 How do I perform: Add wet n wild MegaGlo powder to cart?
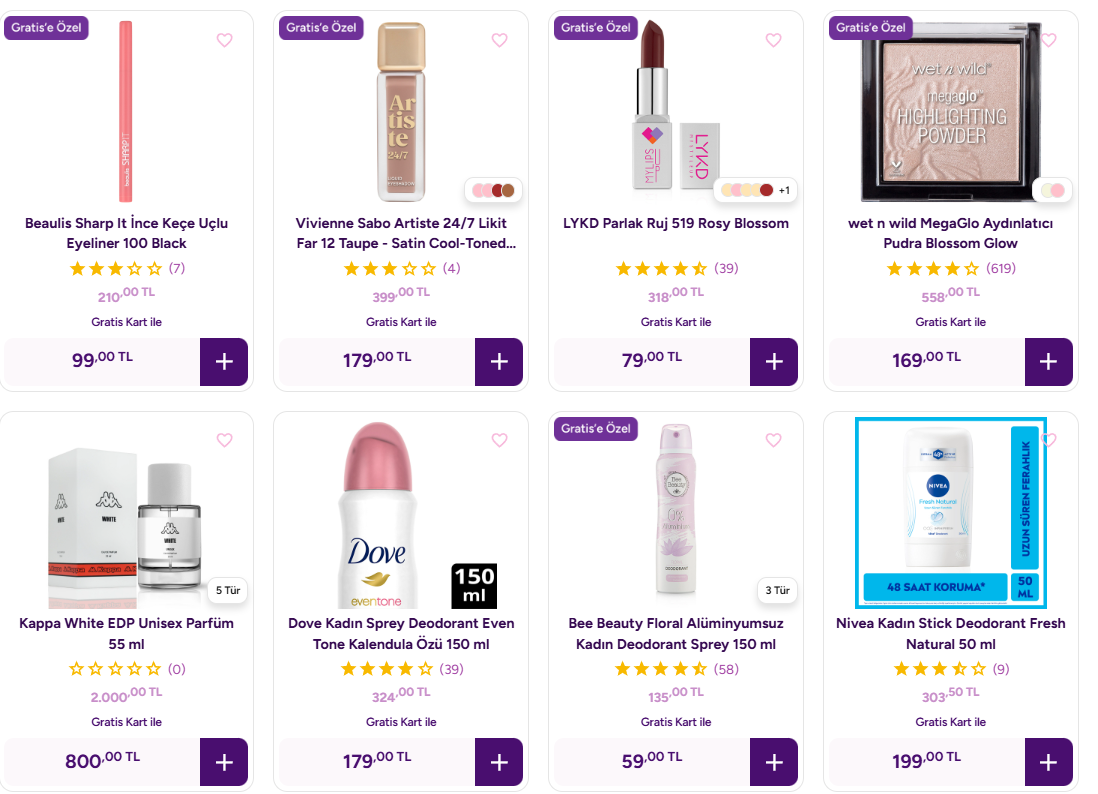tap(1048, 362)
